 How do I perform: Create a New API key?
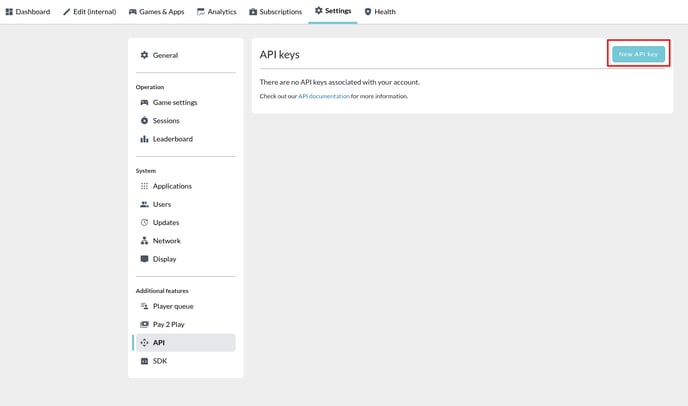coord(638,54)
